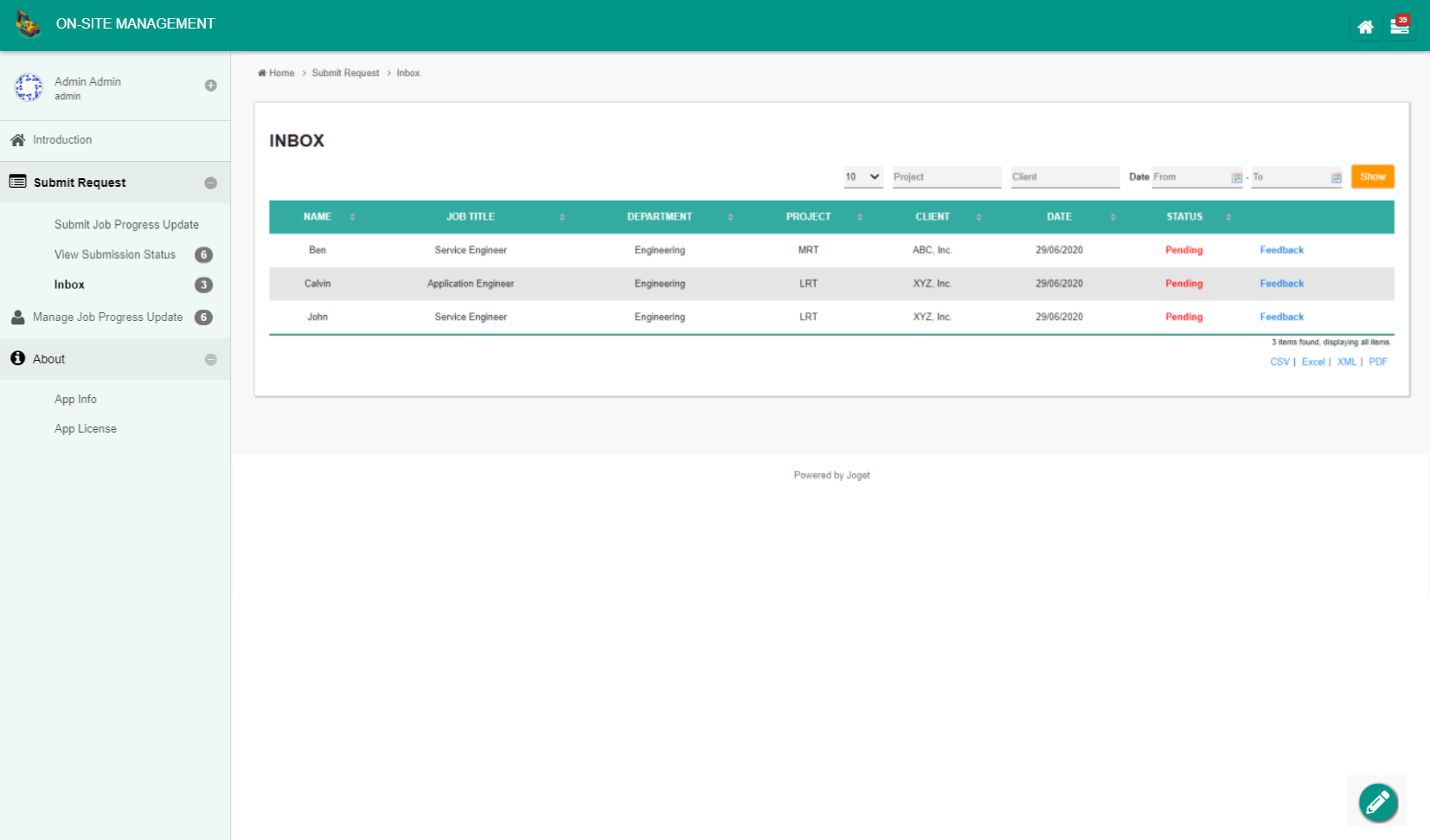Switch to View Submission Status
Viewport: 1430px width, 840px height.
[x=115, y=254]
